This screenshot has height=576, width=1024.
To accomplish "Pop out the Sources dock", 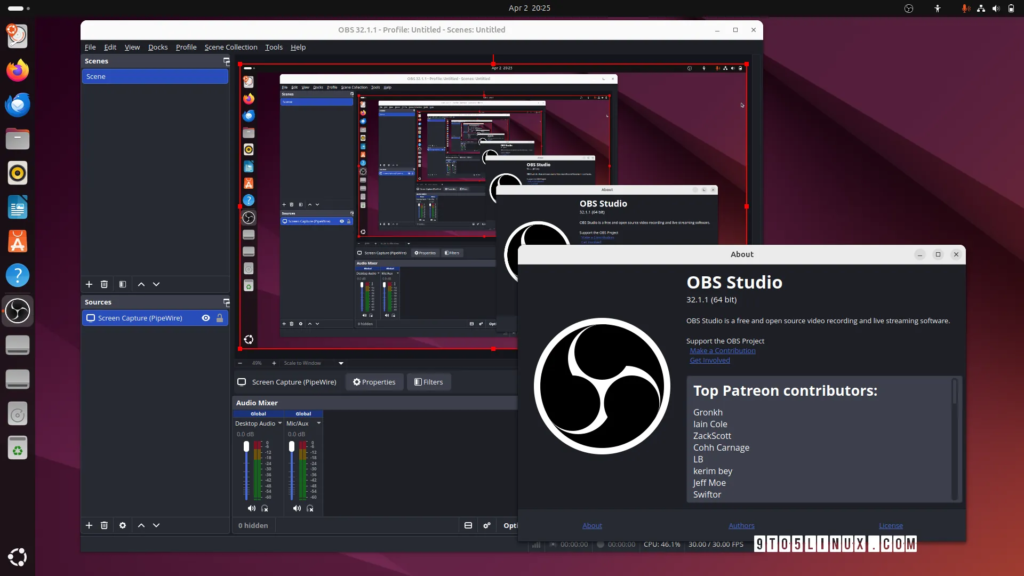I will pyautogui.click(x=226, y=302).
